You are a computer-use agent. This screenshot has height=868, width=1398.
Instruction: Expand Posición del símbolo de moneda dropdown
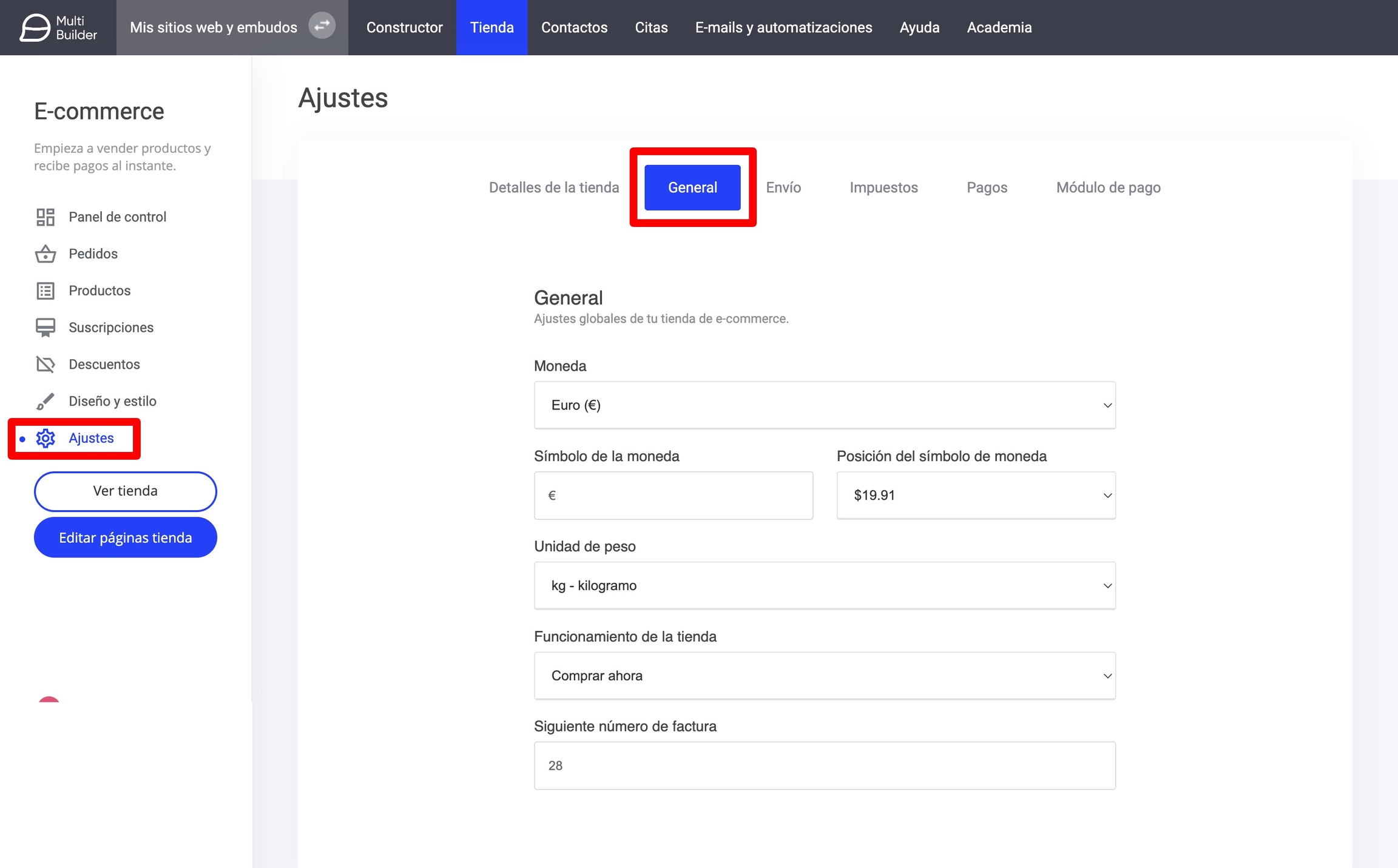click(975, 495)
